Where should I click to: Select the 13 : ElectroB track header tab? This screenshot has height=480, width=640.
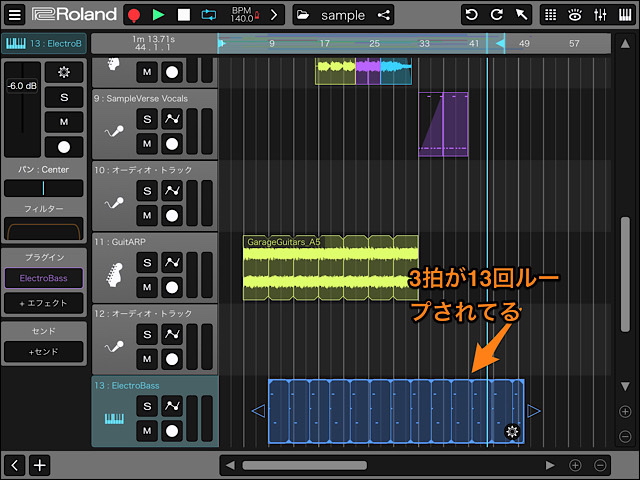click(44, 43)
